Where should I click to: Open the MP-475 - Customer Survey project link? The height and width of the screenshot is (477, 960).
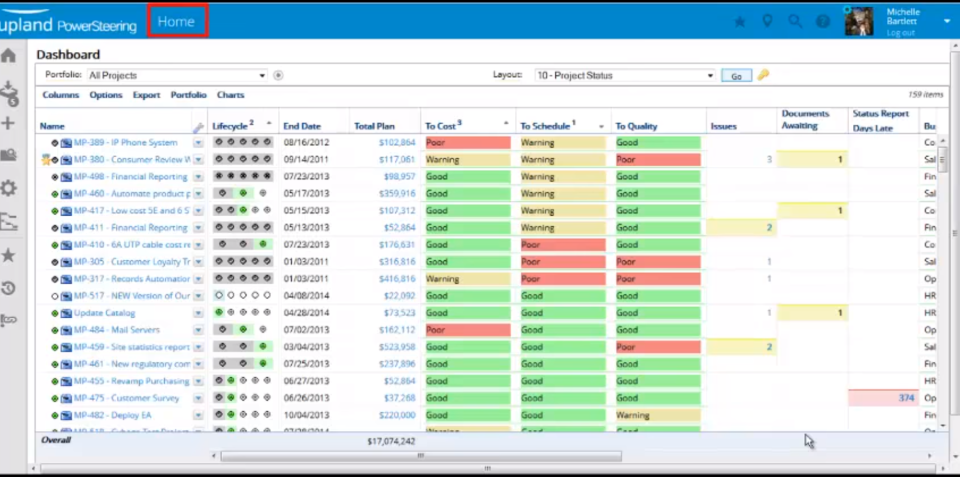[126, 398]
